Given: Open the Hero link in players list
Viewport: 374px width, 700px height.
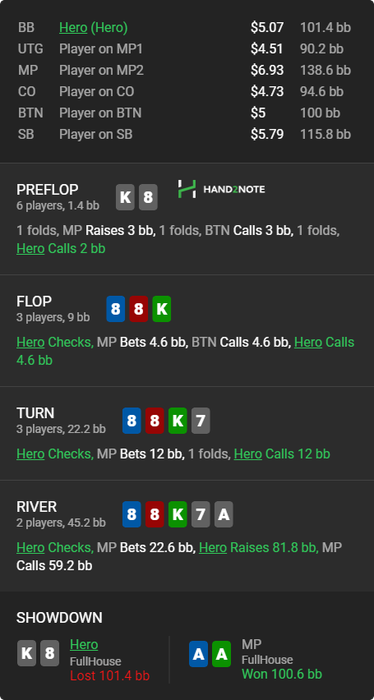Looking at the screenshot, I should [x=73, y=28].
